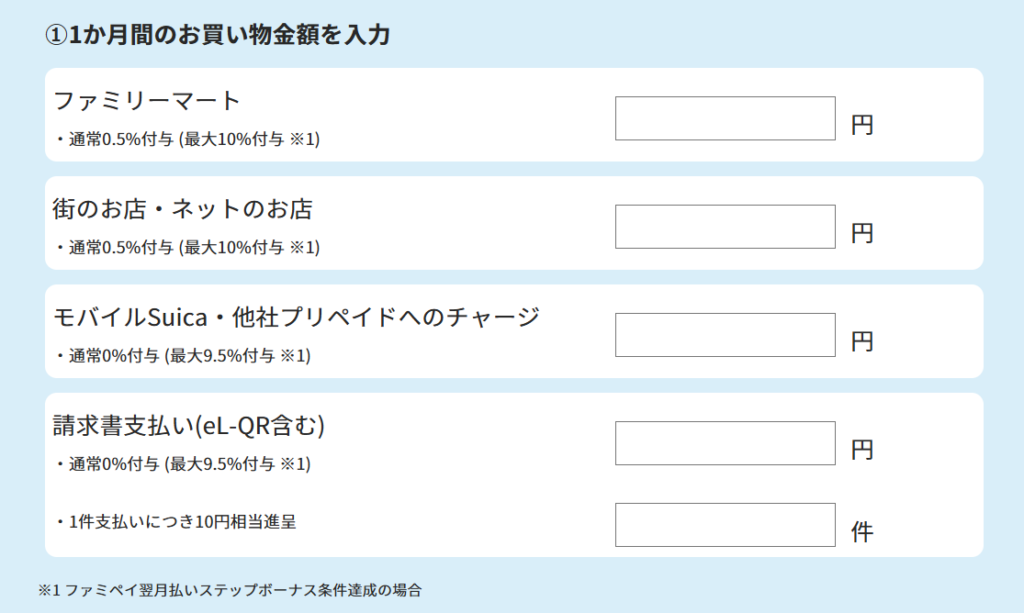1024x613 pixels.
Task: Click the heading ①1か月間のお買い物金額を入力
Action: pyautogui.click(x=216, y=35)
